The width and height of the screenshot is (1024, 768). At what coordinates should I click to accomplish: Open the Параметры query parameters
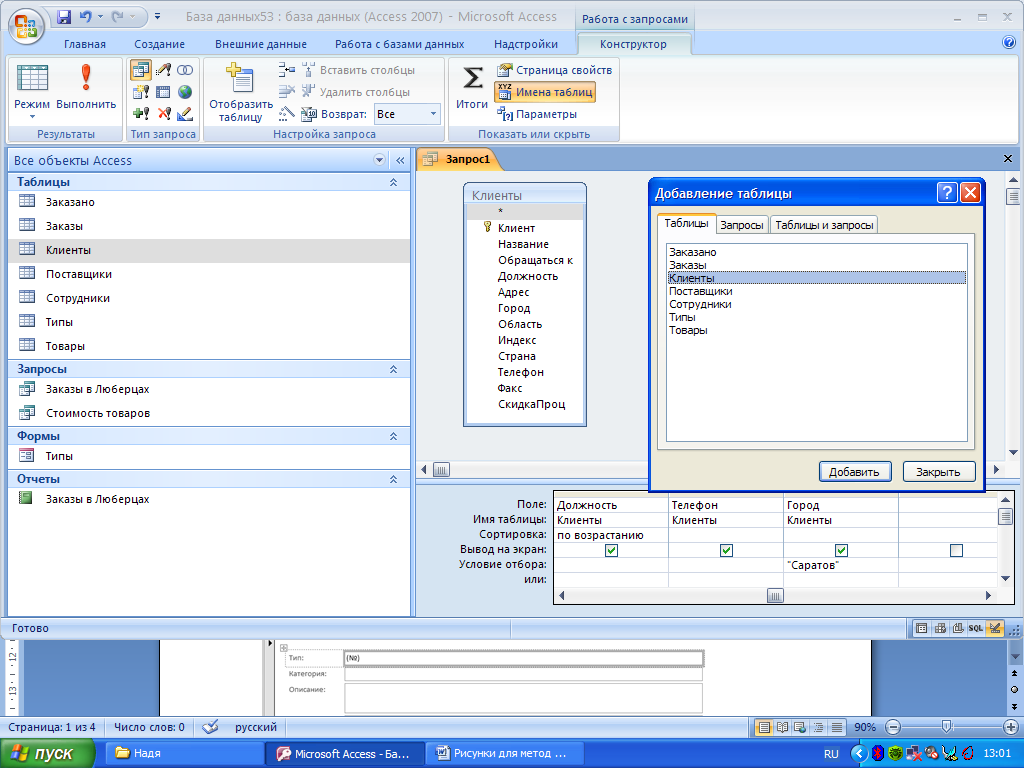tap(537, 114)
